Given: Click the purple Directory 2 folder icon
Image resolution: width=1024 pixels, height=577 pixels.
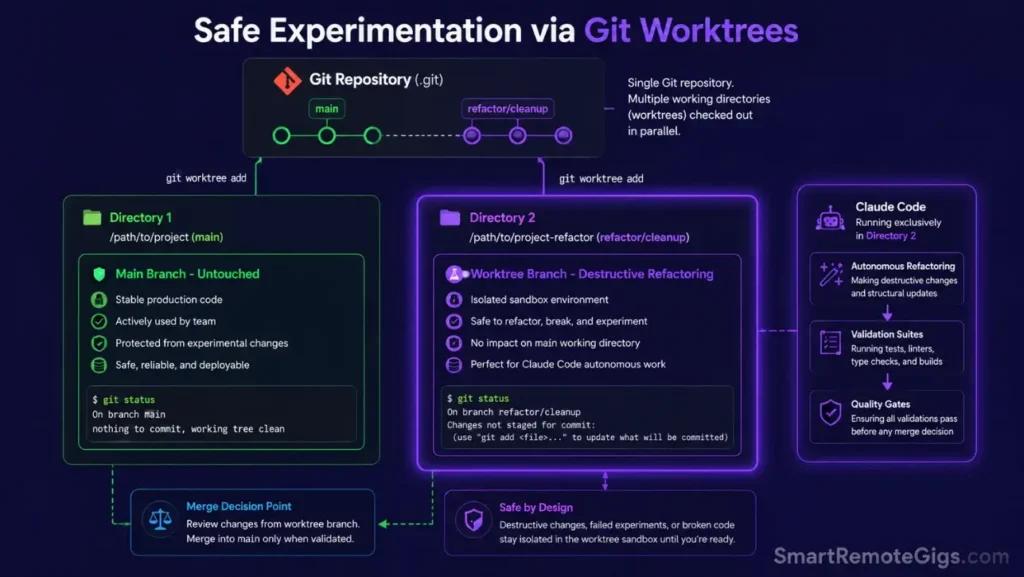Looking at the screenshot, I should (x=450, y=217).
